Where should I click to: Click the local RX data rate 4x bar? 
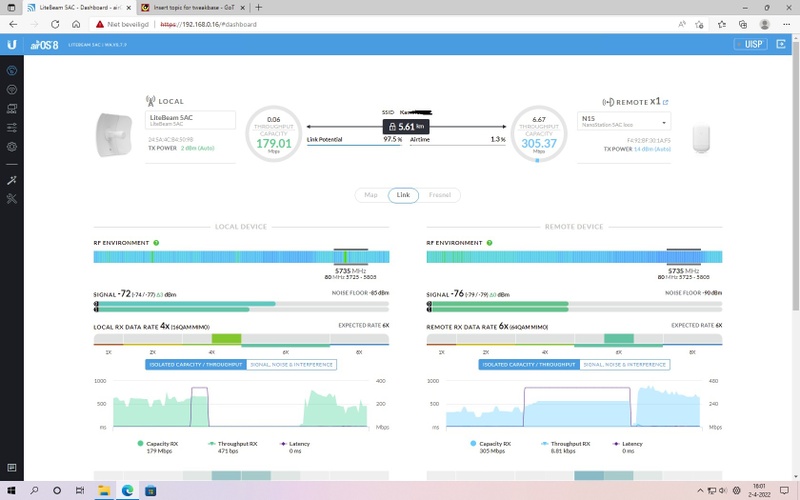241,339
